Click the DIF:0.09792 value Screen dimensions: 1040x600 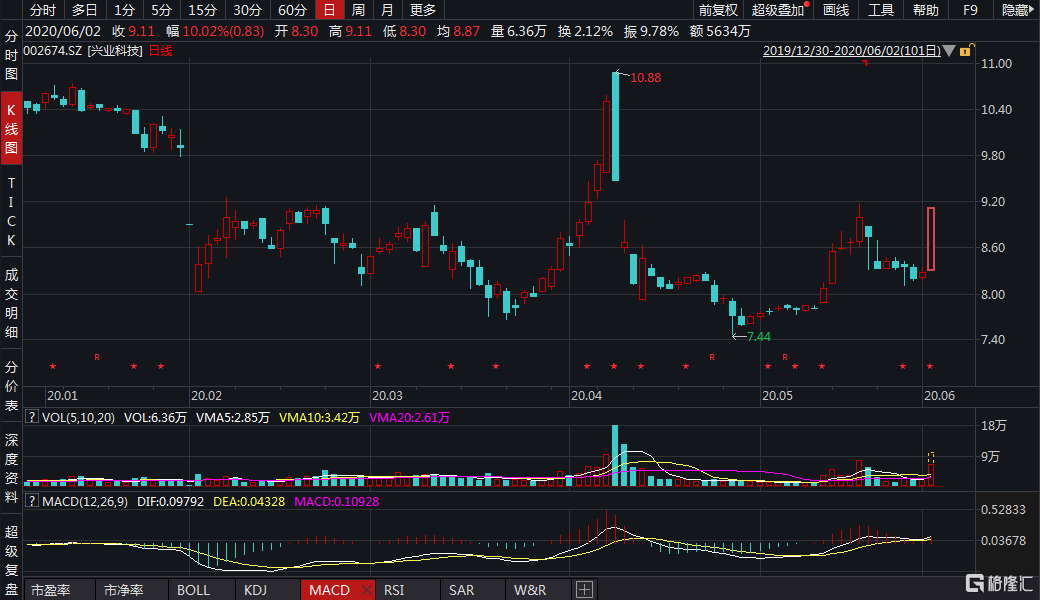coord(170,501)
